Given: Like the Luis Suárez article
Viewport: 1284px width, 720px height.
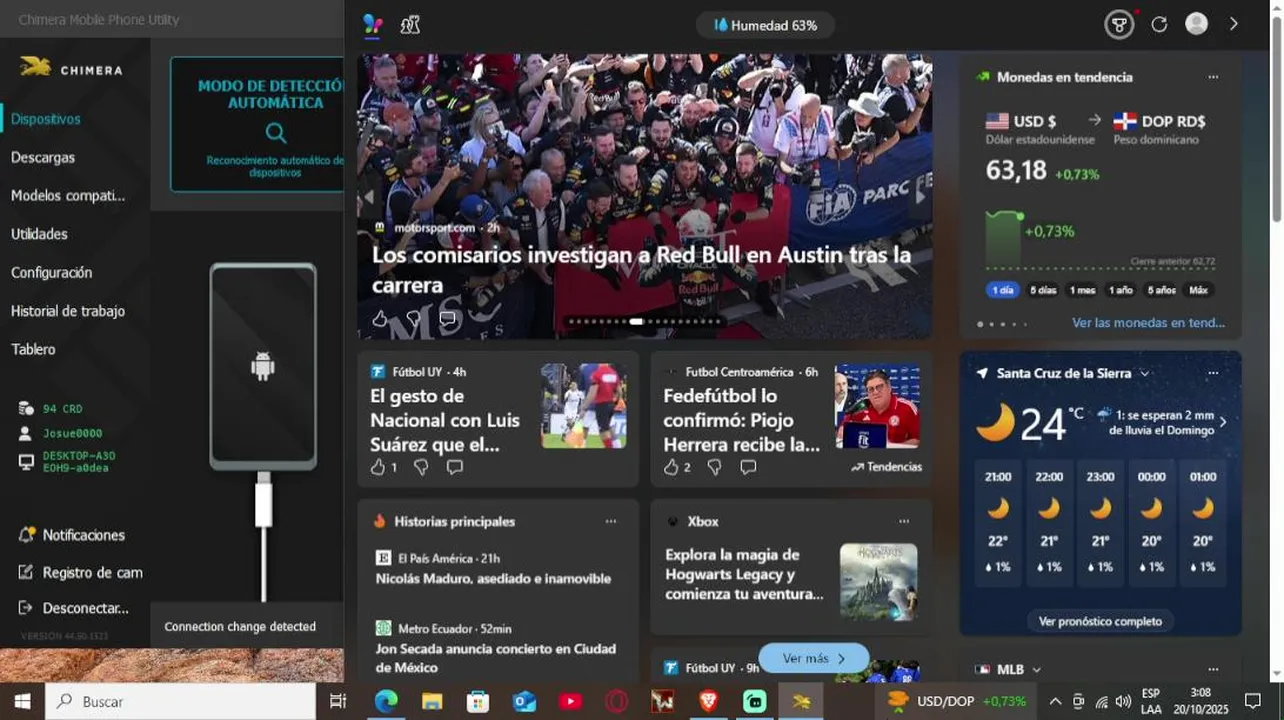Looking at the screenshot, I should coord(378,467).
